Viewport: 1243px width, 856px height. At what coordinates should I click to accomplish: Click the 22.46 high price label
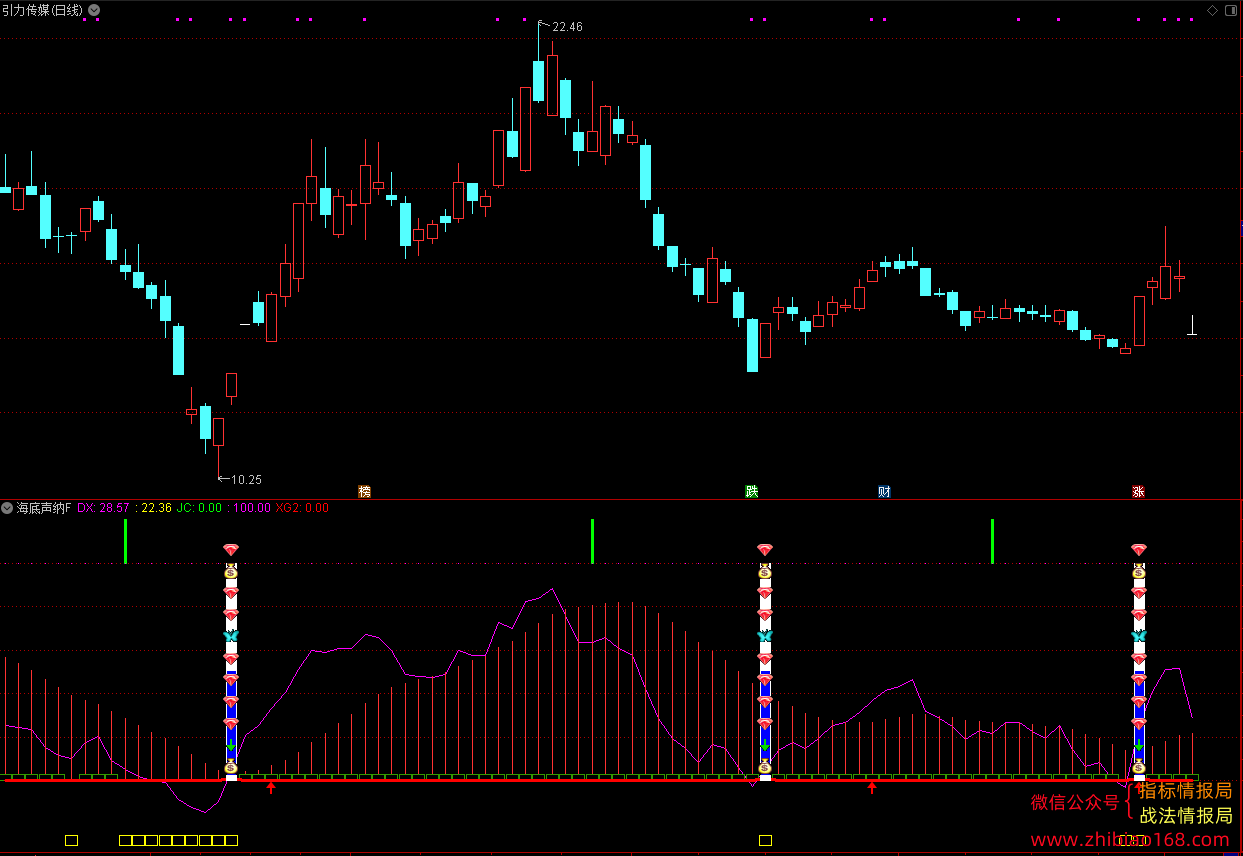567,27
